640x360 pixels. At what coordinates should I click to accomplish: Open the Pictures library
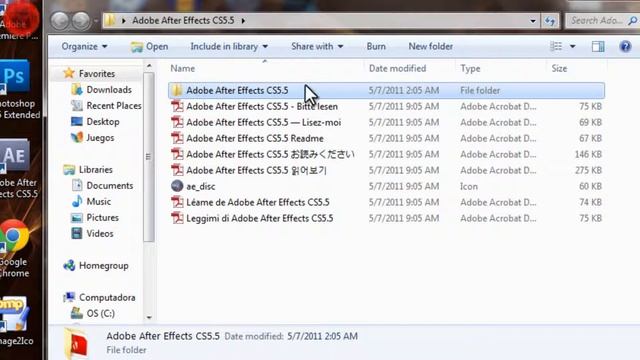[x=102, y=218]
